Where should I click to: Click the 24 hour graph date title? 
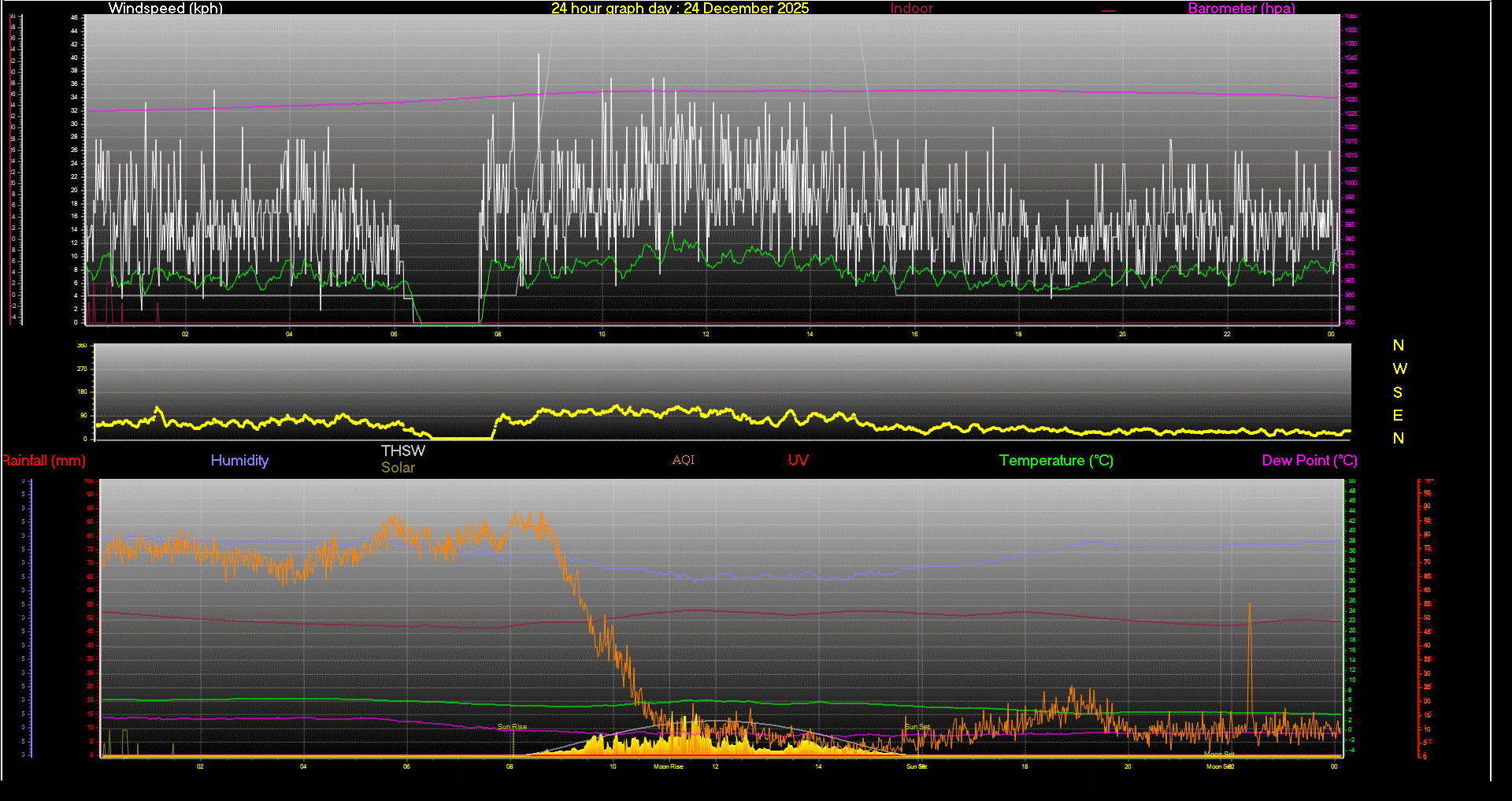[x=680, y=9]
